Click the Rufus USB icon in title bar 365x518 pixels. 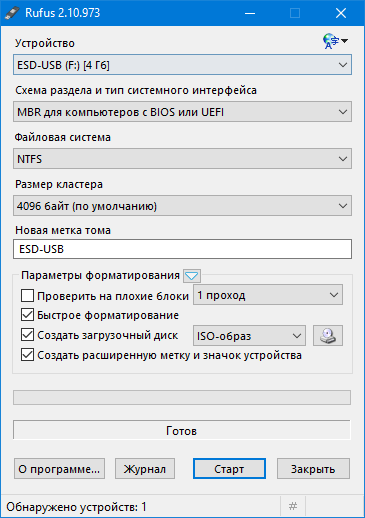12,13
